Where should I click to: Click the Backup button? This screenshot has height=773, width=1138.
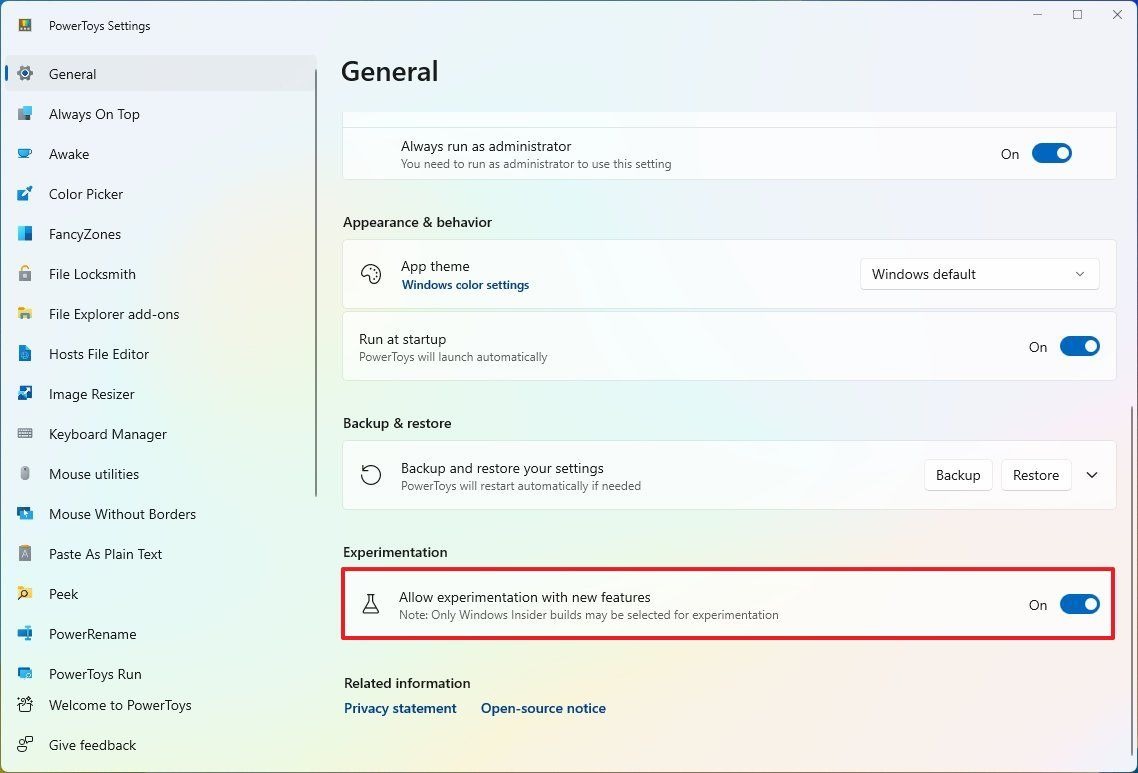958,475
